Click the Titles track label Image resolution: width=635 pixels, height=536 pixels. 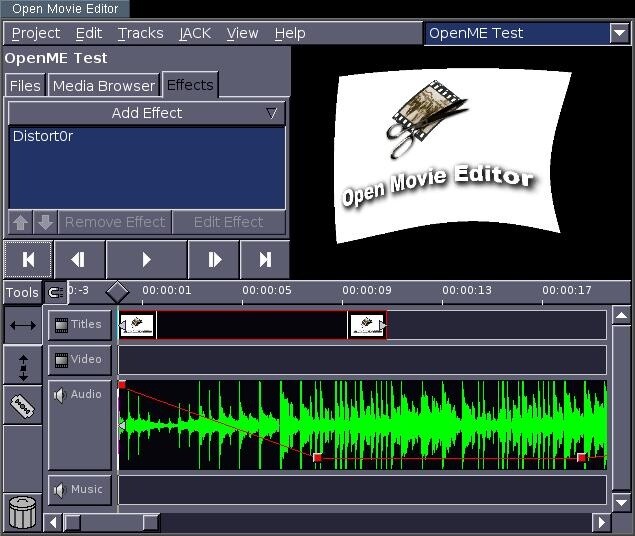[86, 324]
